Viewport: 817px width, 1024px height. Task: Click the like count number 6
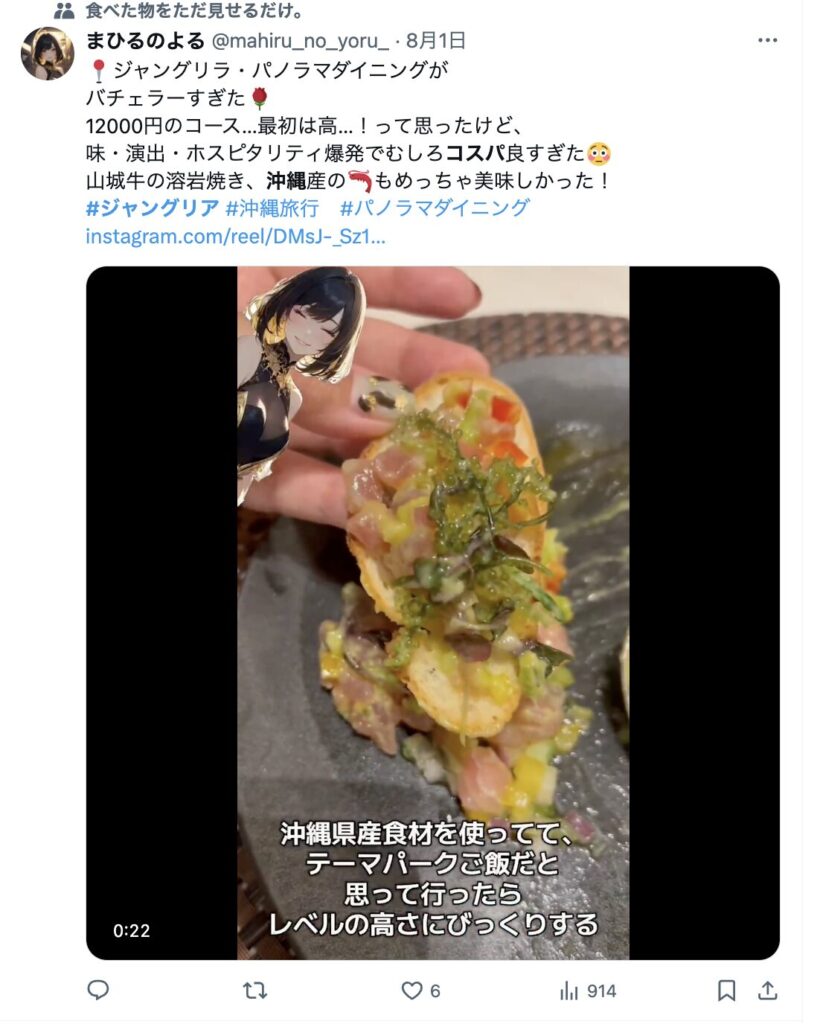[435, 991]
